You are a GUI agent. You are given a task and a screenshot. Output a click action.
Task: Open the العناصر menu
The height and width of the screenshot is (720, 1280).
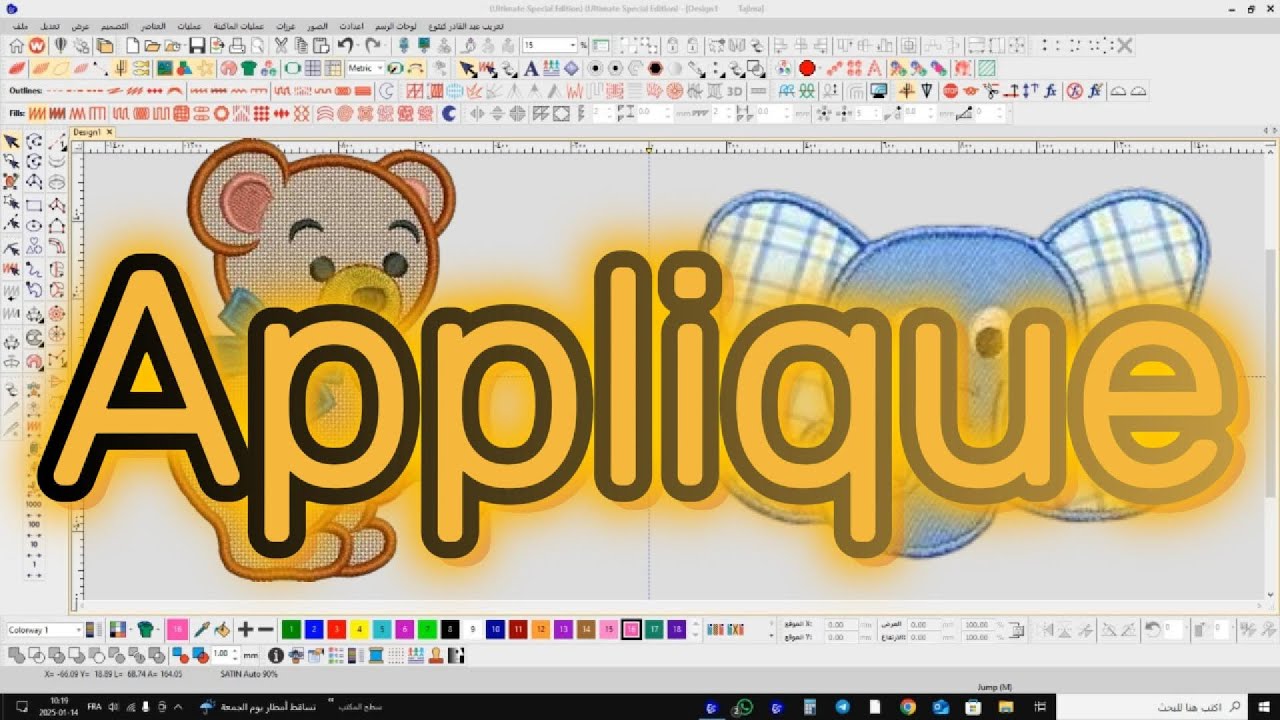153,25
